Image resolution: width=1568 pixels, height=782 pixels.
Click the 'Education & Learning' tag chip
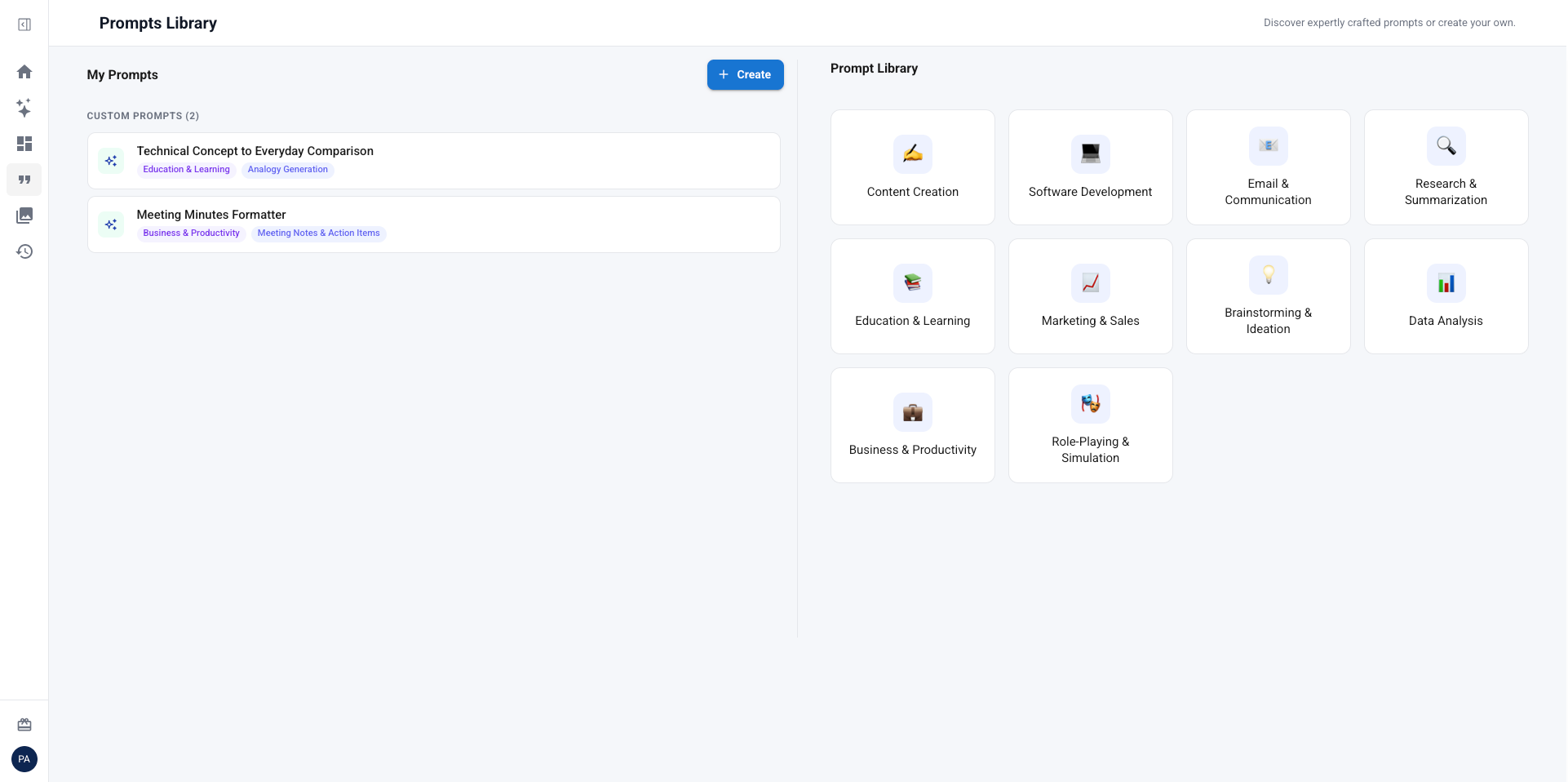pos(187,170)
